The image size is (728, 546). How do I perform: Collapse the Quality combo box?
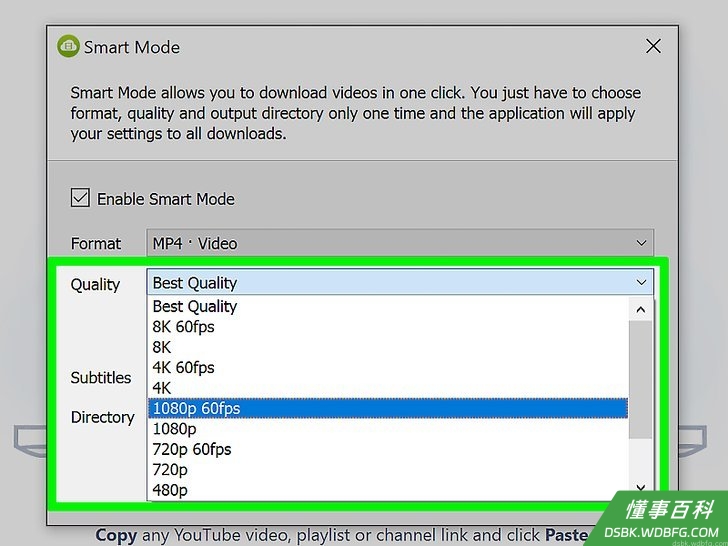click(400, 282)
